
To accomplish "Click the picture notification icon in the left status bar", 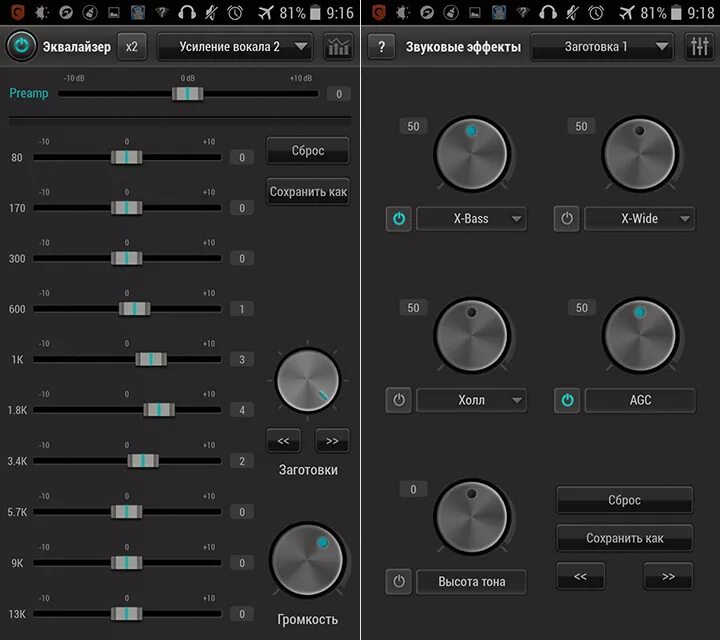I will 114,13.
